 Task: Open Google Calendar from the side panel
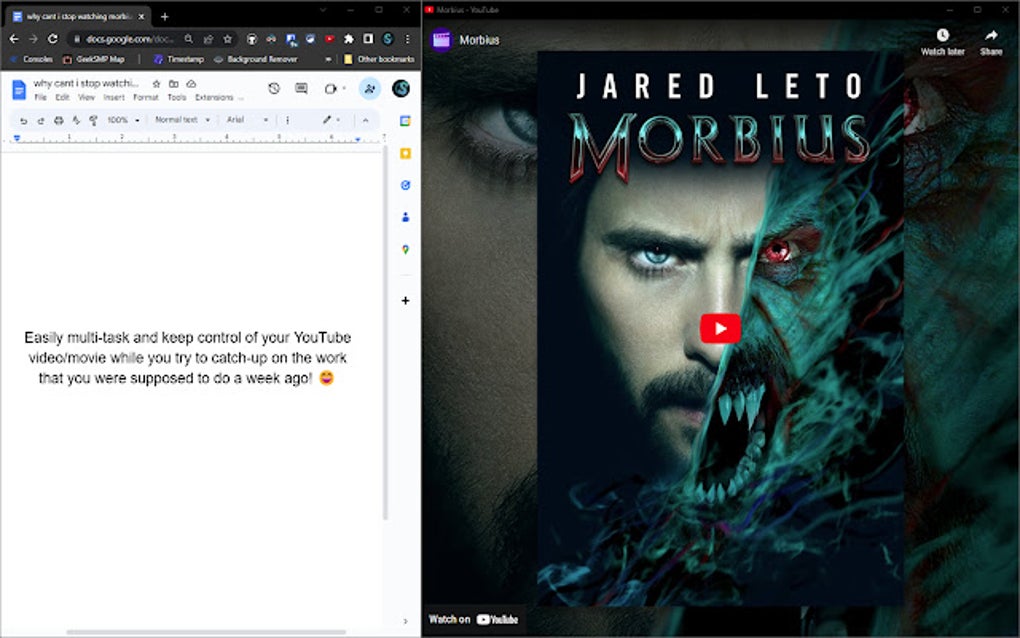[x=405, y=121]
